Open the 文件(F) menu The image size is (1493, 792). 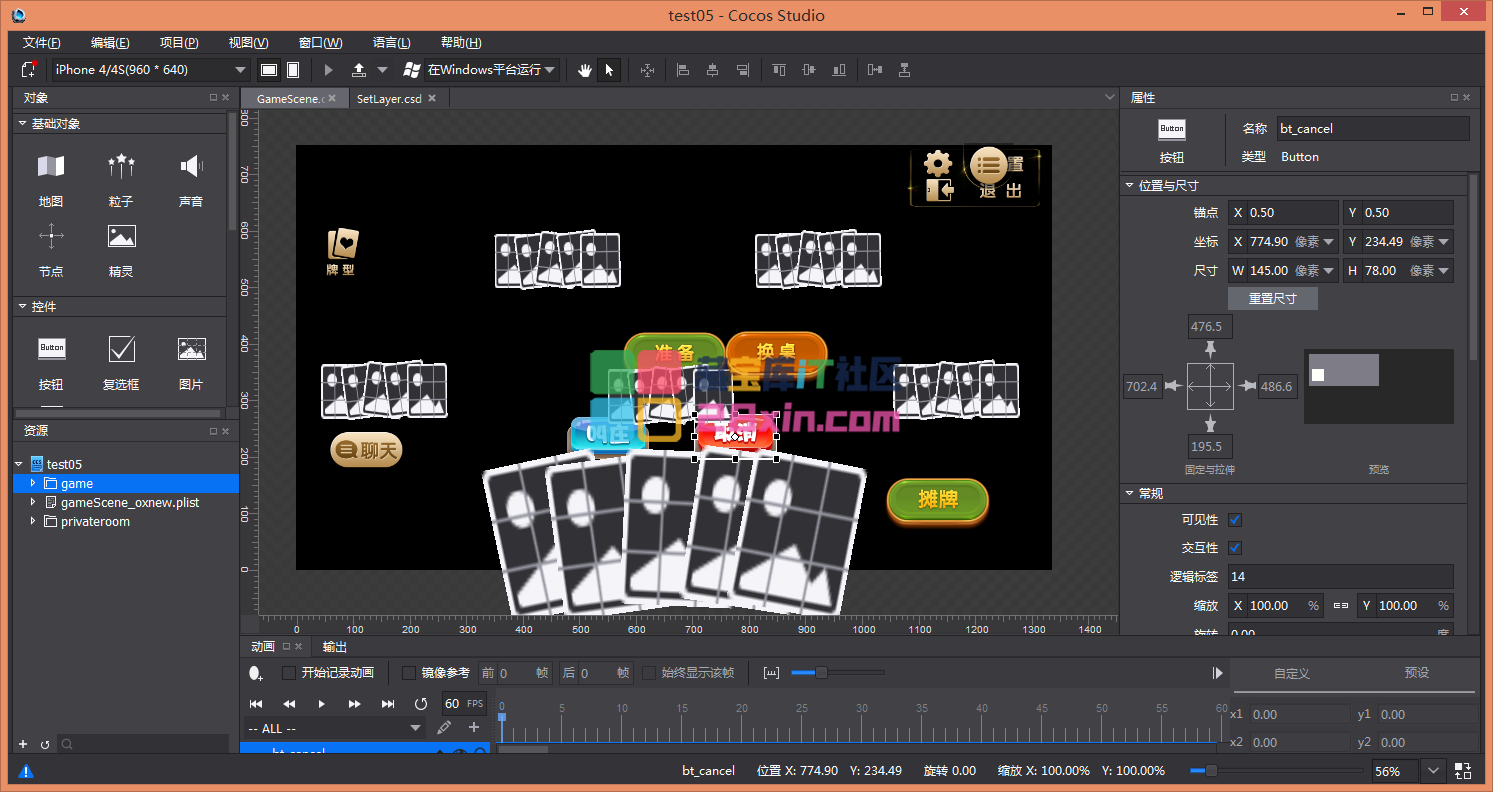[42, 43]
